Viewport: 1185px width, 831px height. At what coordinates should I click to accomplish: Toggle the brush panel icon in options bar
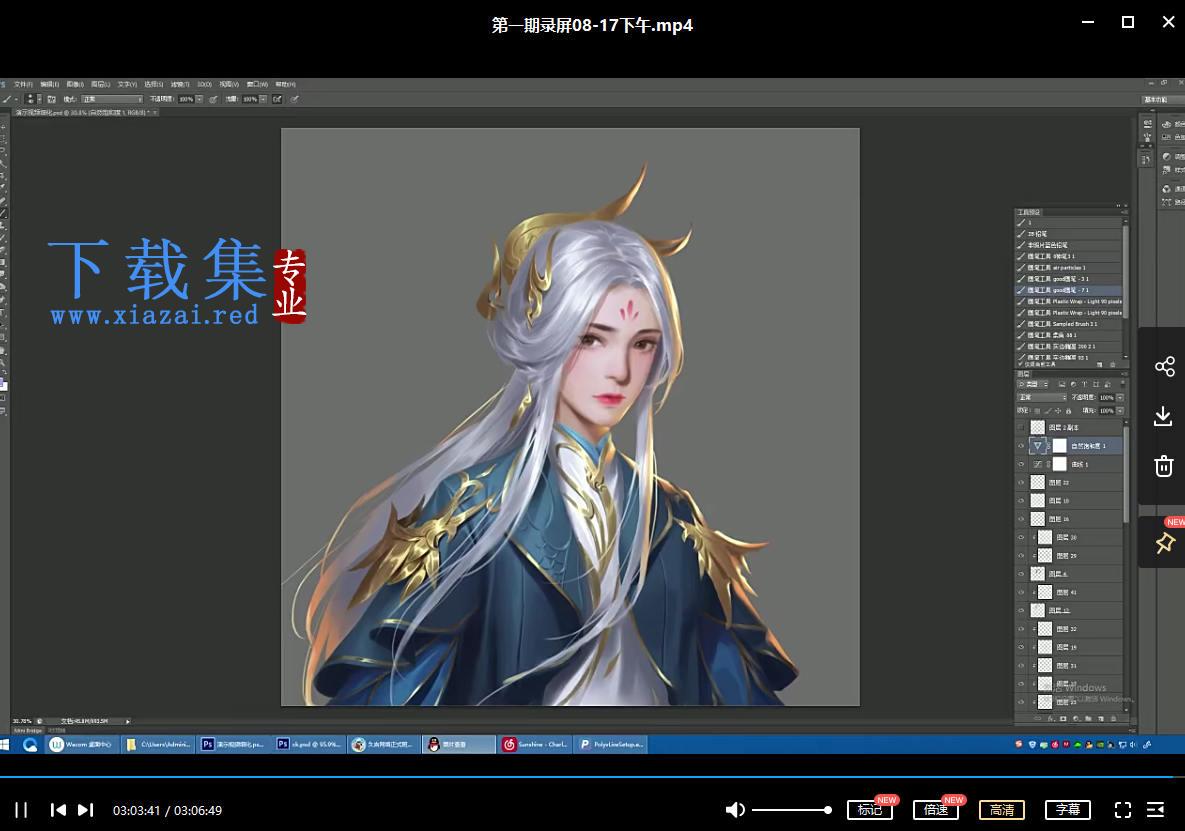51,99
